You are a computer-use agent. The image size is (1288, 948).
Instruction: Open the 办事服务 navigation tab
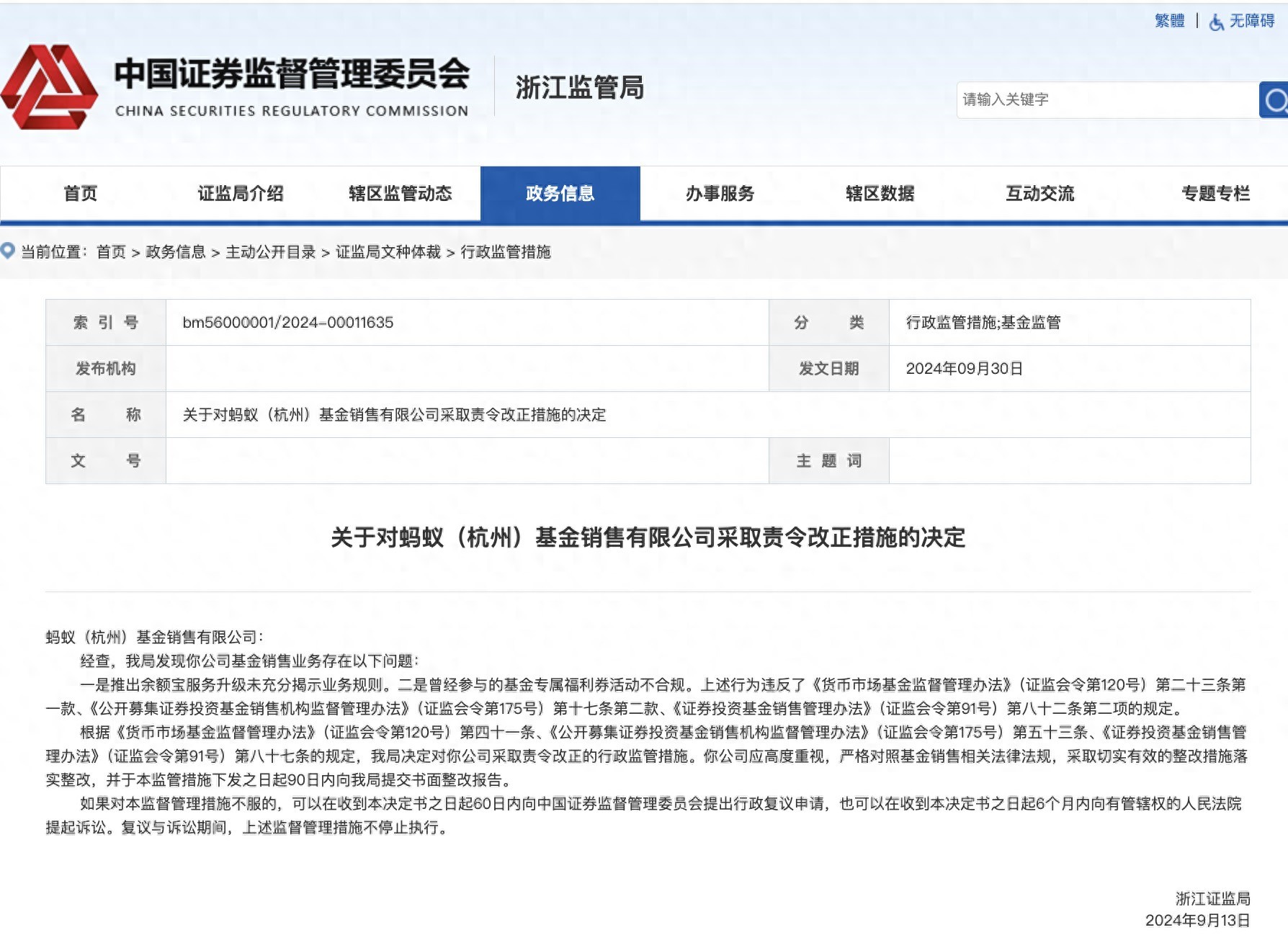720,194
